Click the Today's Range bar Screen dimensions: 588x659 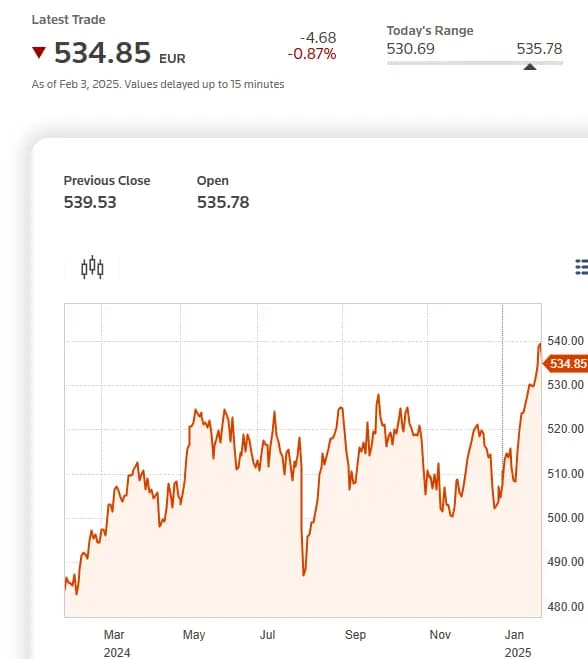tap(475, 63)
